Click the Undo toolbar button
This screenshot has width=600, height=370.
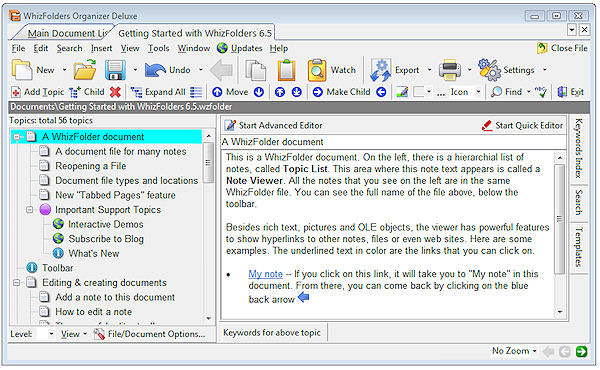tap(168, 70)
